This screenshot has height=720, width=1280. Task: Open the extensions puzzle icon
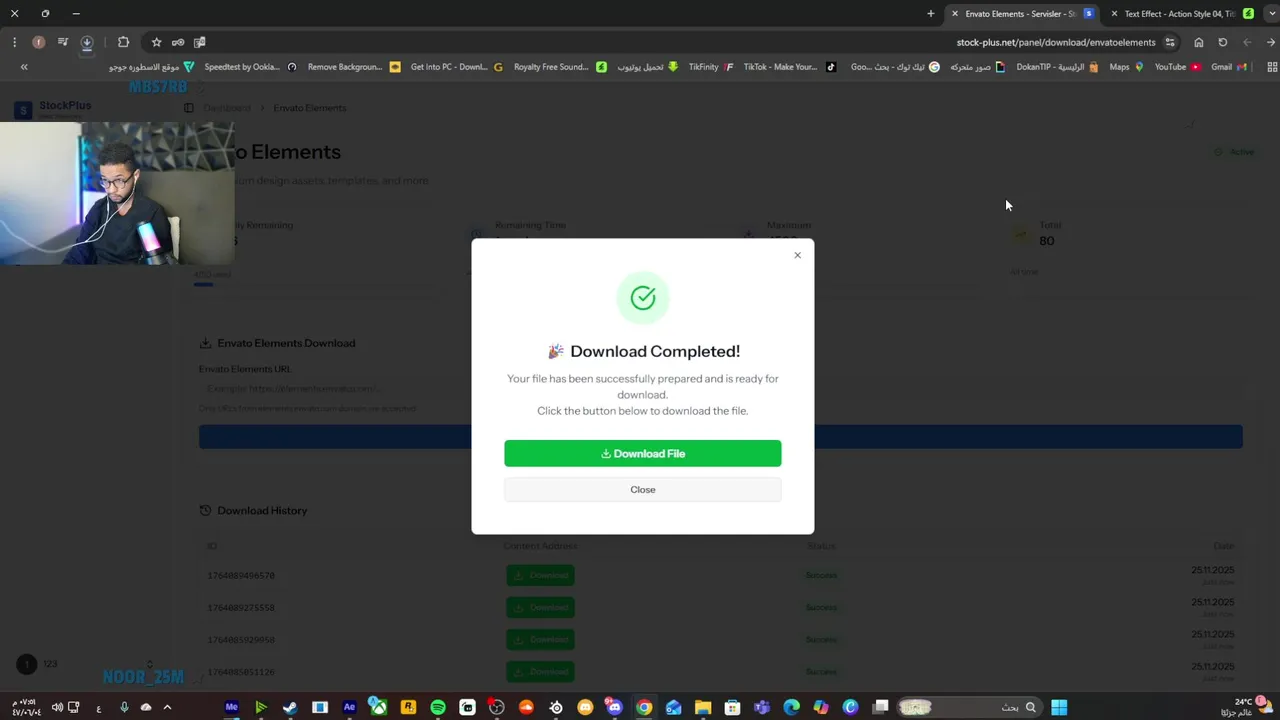[123, 42]
